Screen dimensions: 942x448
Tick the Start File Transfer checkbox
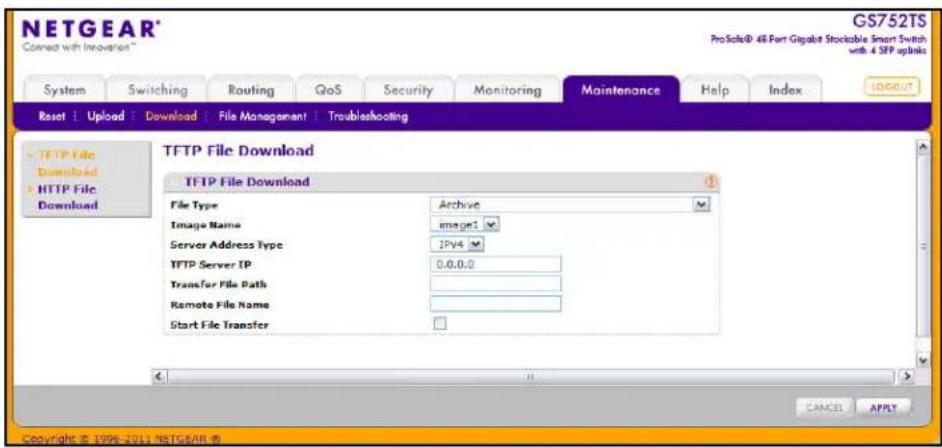click(440, 324)
